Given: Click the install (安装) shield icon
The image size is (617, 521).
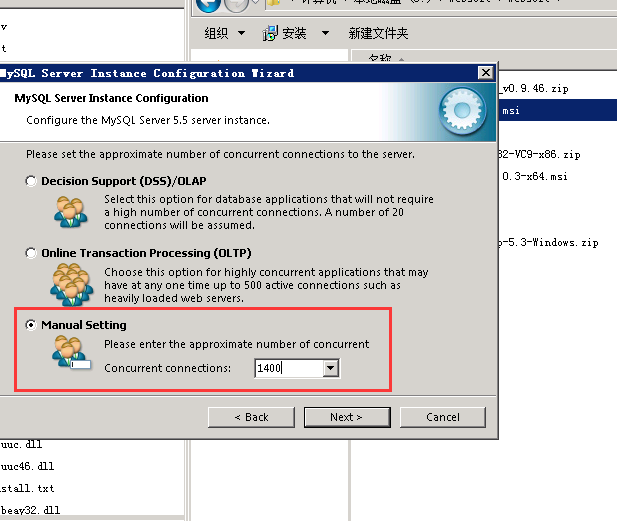Looking at the screenshot, I should 270,34.
